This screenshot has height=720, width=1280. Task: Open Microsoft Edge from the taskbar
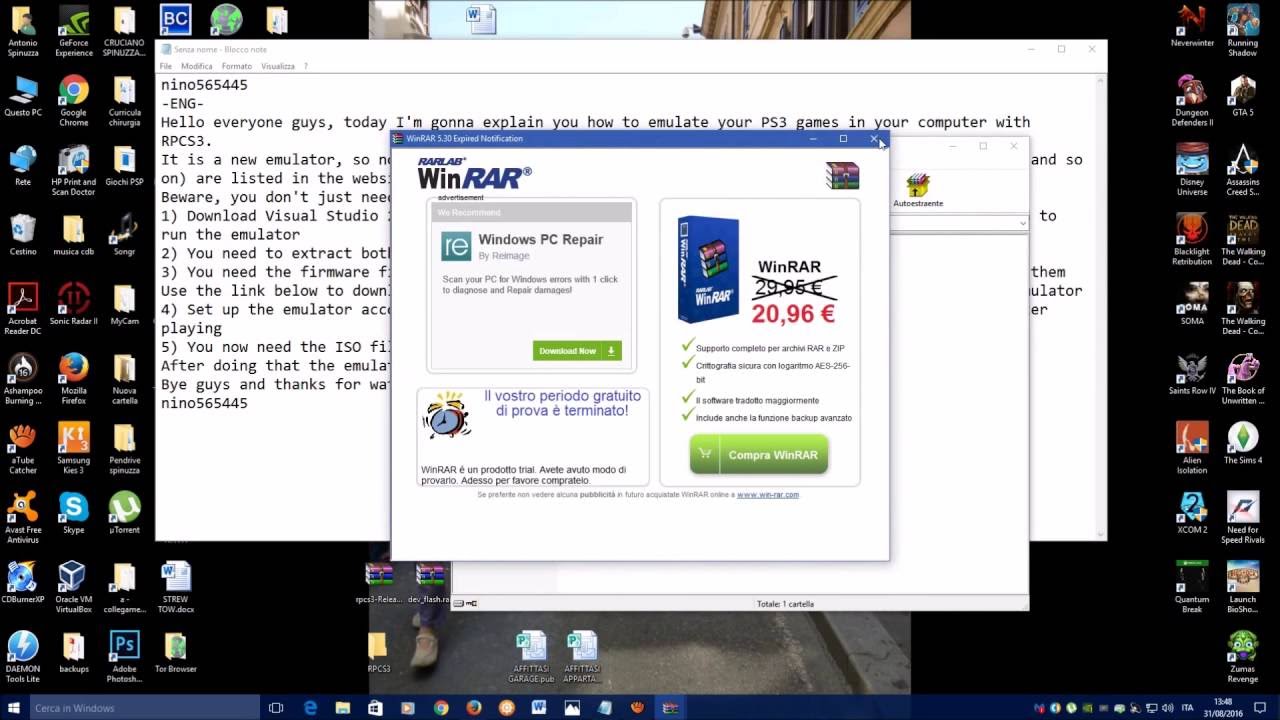[x=310, y=708]
